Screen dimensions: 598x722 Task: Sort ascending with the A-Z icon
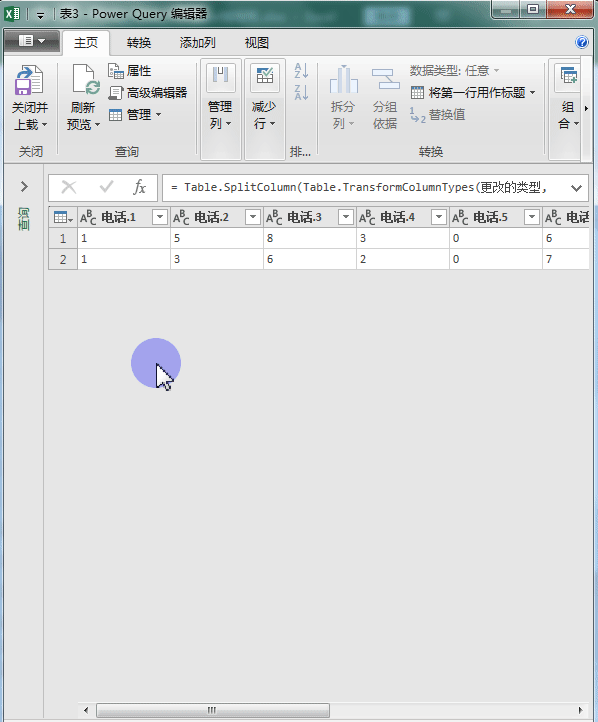[301, 70]
